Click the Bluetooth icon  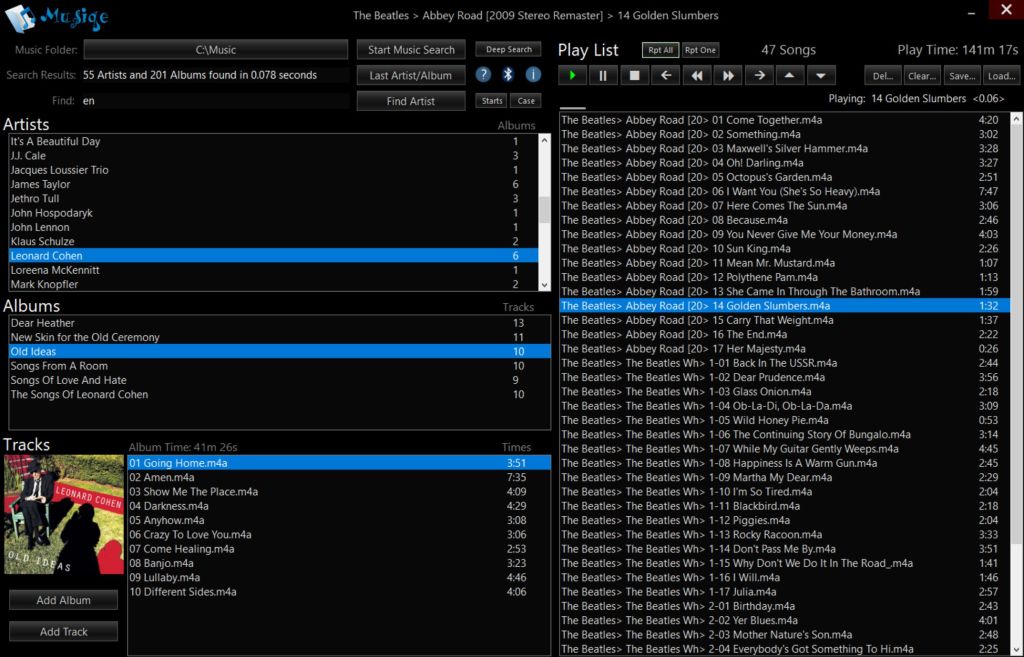pyautogui.click(x=508, y=75)
